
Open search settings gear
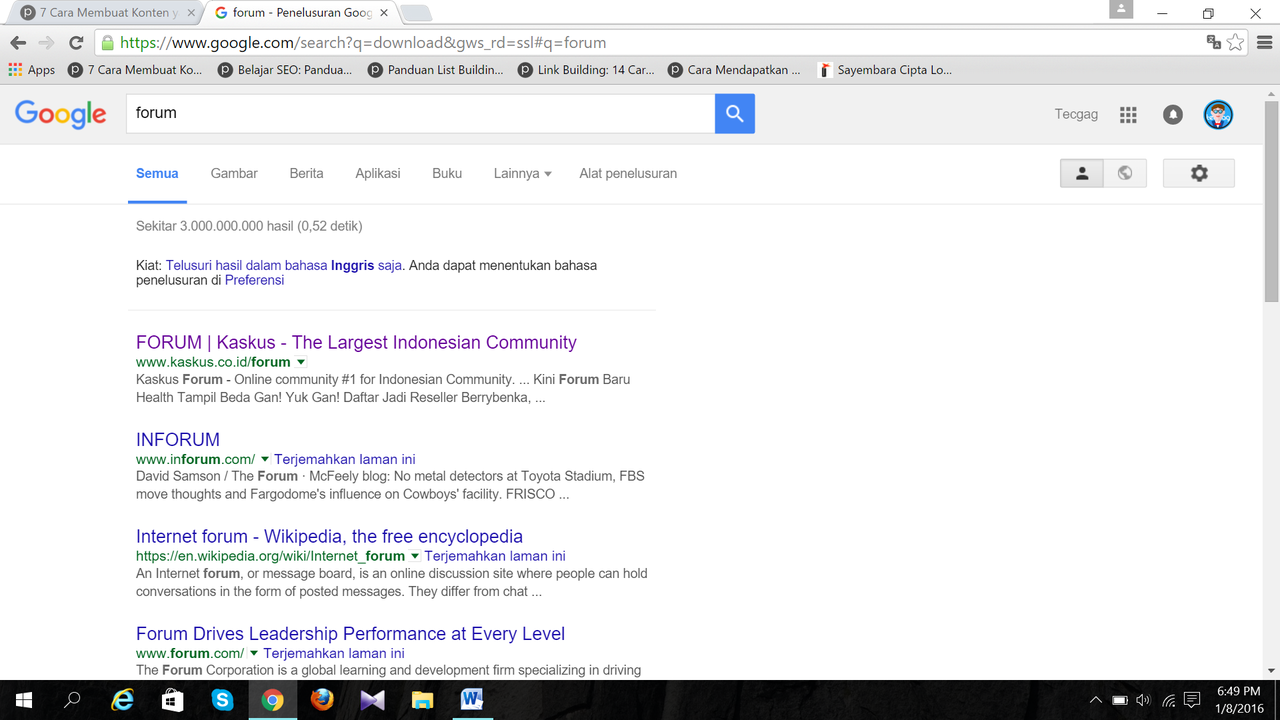click(1199, 173)
